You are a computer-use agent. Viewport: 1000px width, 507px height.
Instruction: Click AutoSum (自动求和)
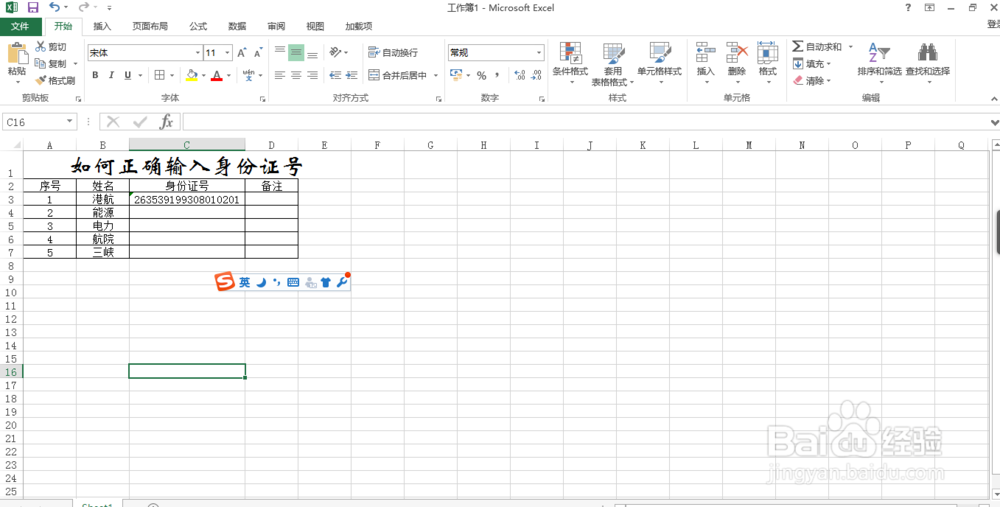(817, 47)
